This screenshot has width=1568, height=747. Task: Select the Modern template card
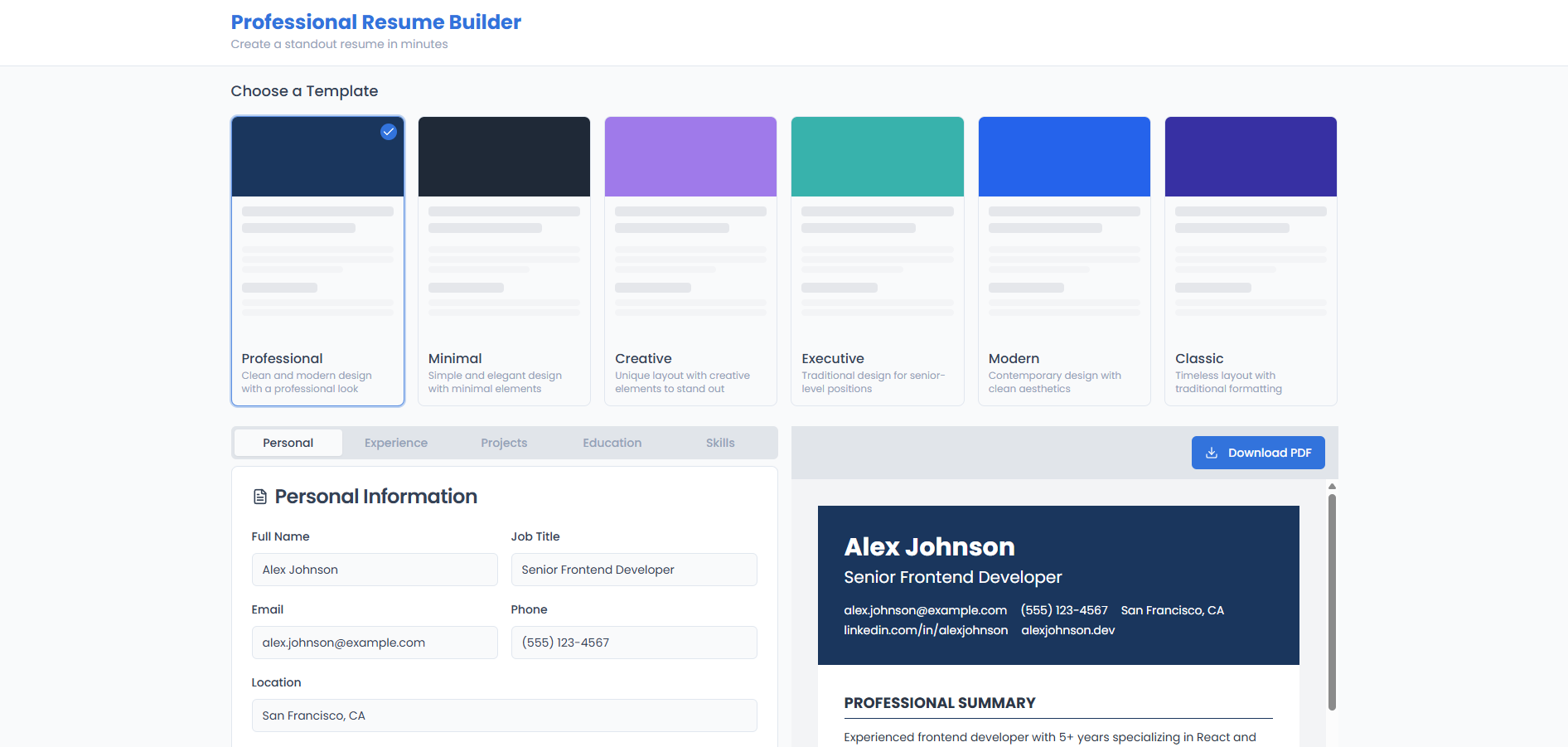pyautogui.click(x=1064, y=261)
